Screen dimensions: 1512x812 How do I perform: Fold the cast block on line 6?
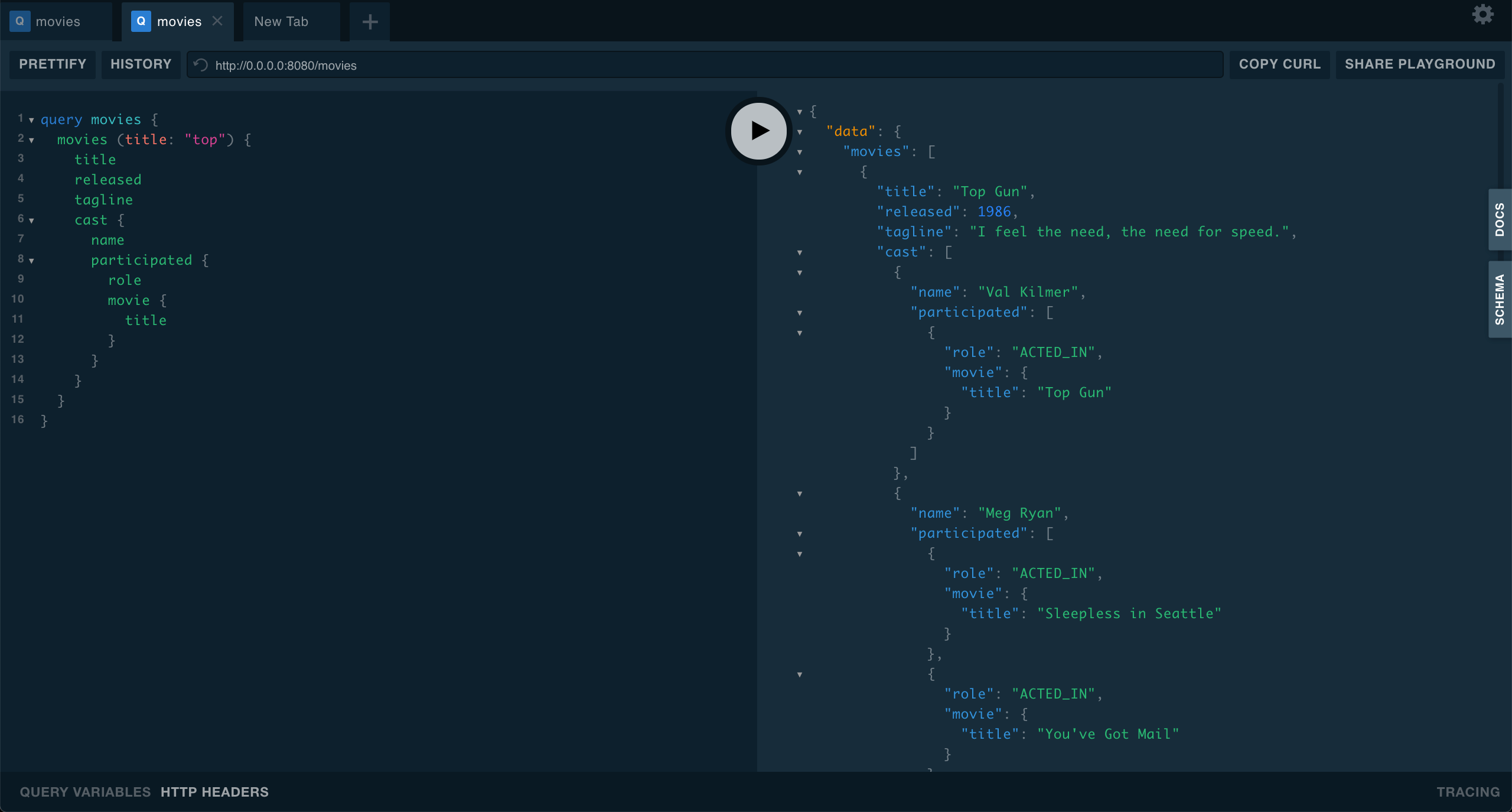31,220
